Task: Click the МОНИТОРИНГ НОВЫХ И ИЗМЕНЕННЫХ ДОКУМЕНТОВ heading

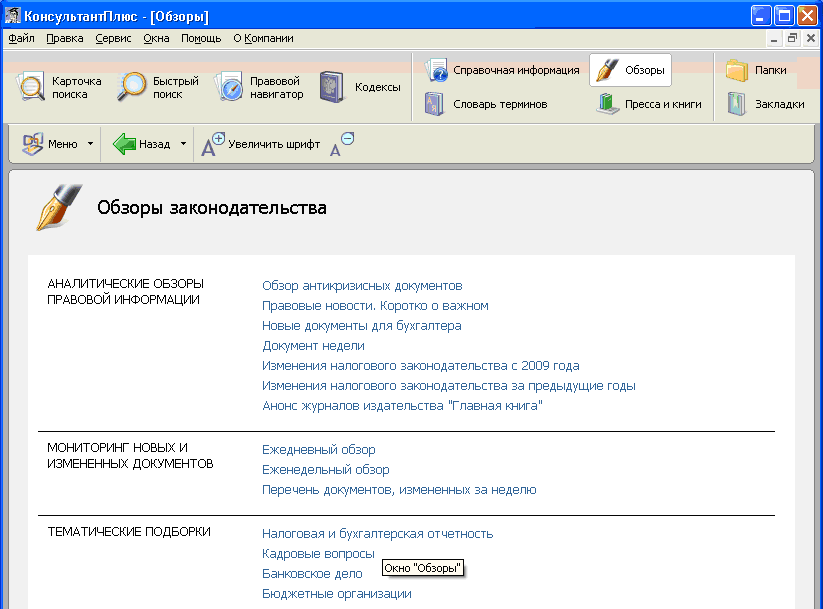Action: 130,456
